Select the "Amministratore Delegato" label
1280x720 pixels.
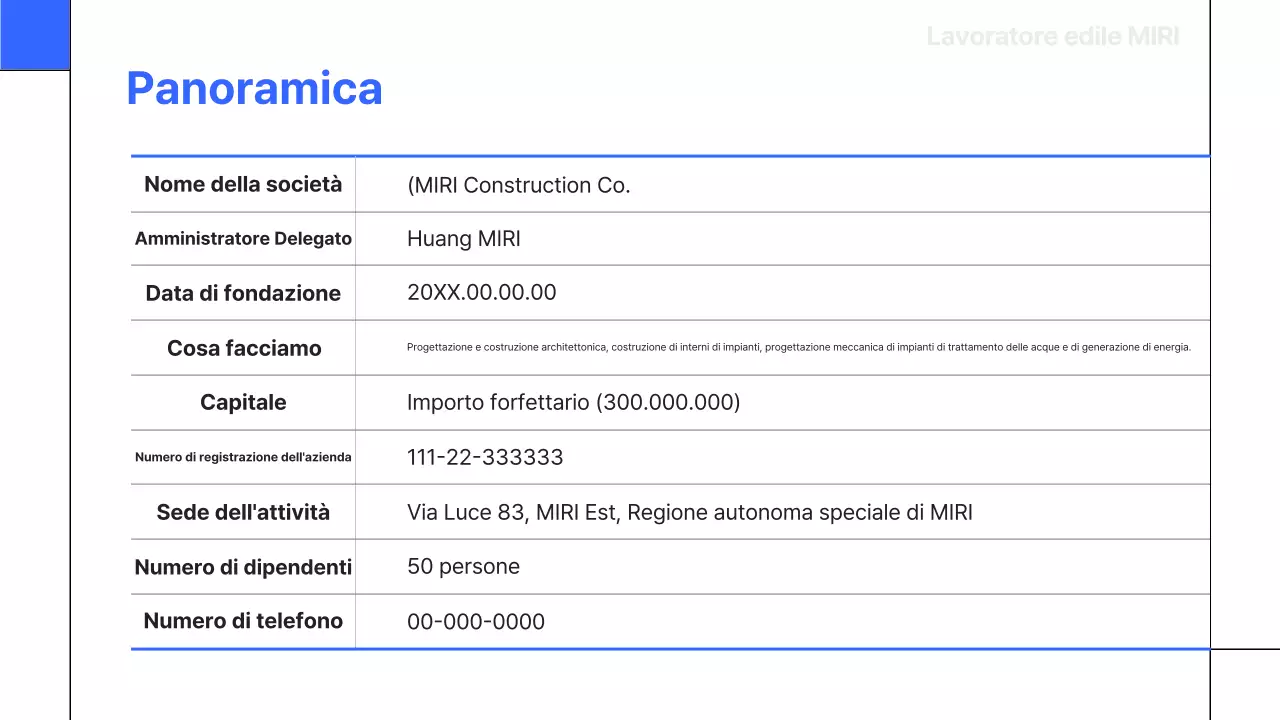point(243,238)
